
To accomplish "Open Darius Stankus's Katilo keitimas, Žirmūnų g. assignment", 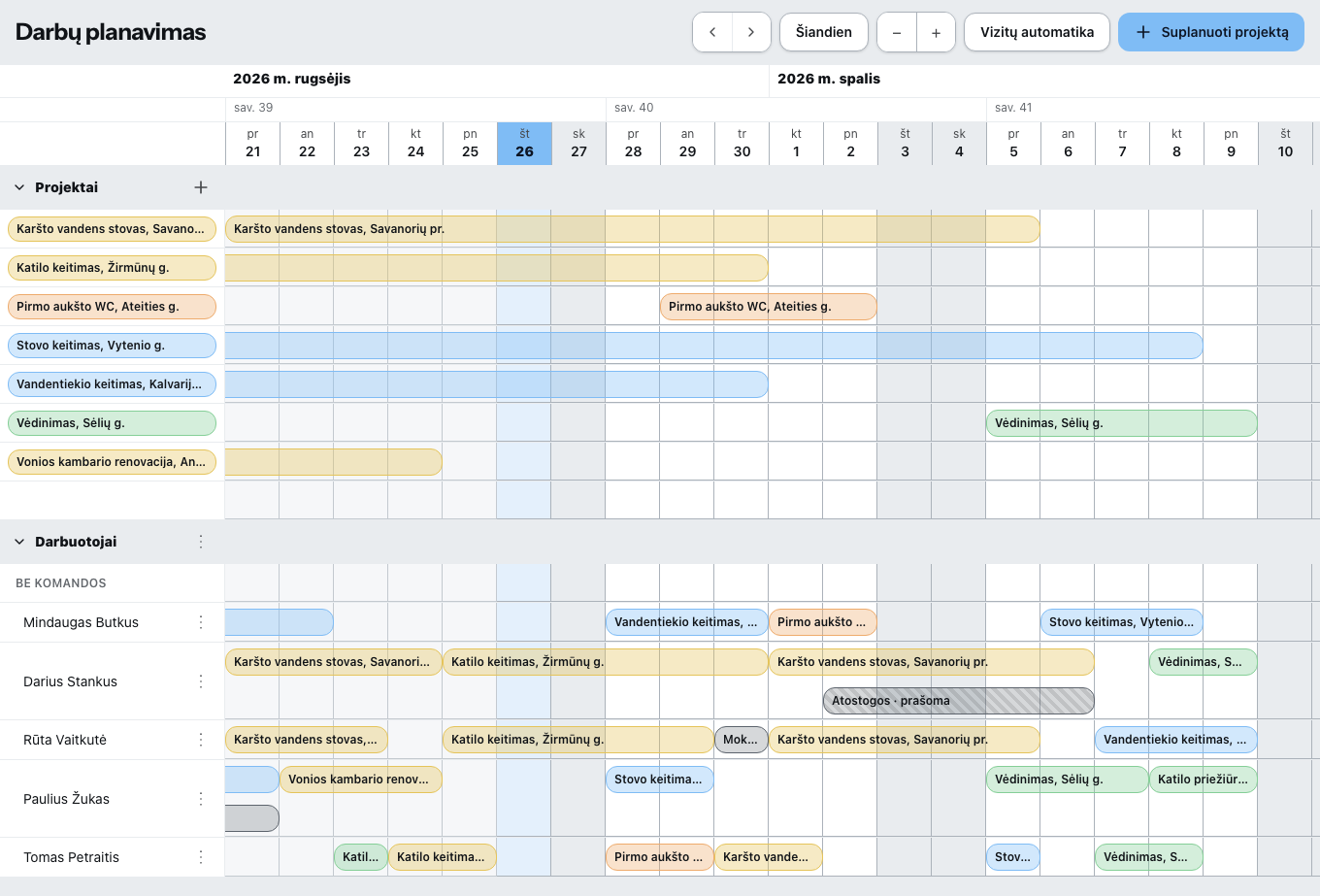I will tap(606, 662).
